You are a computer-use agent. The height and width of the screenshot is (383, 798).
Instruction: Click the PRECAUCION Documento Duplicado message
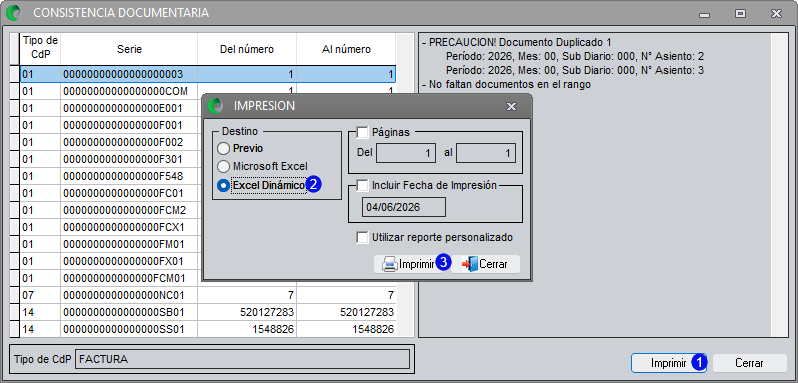(x=517, y=42)
